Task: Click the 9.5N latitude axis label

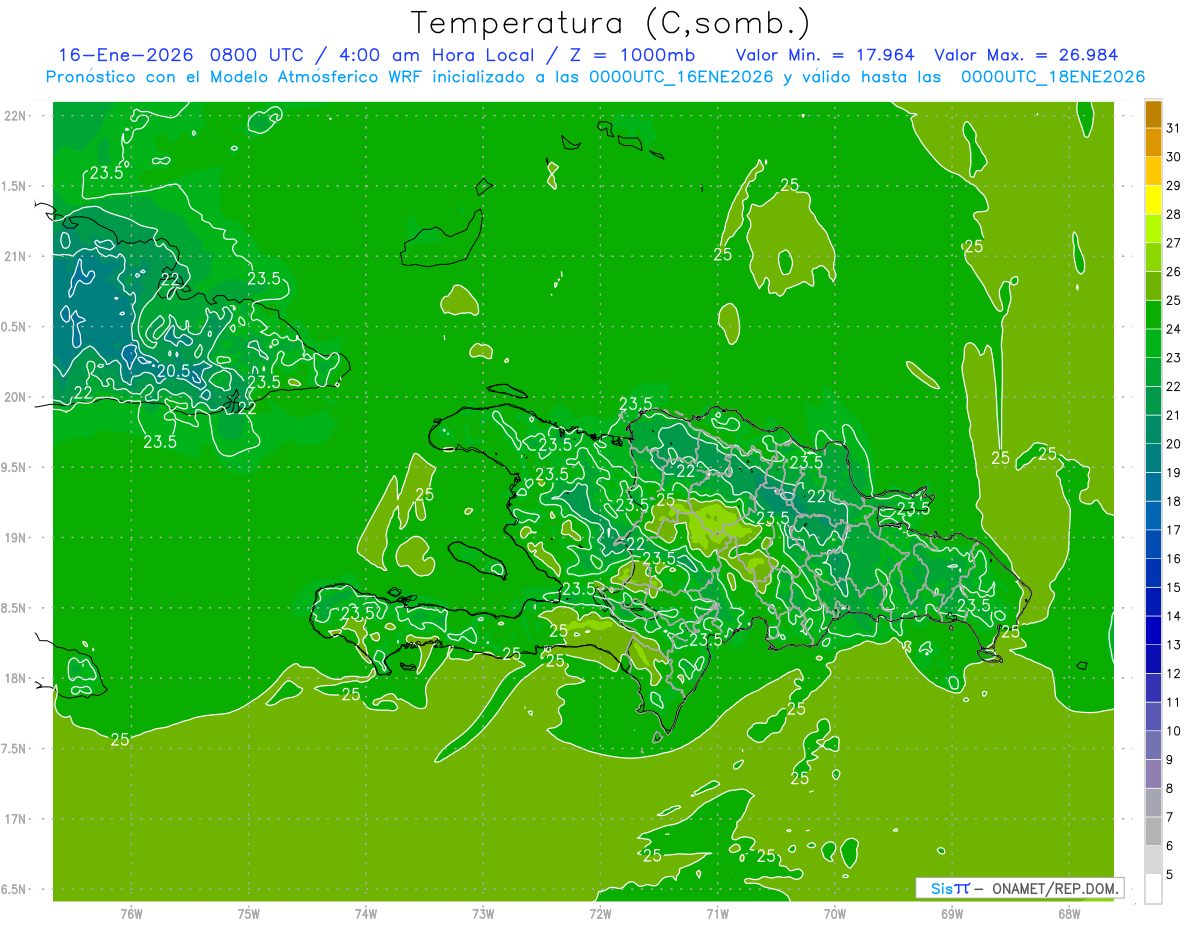Action: pyautogui.click(x=14, y=467)
